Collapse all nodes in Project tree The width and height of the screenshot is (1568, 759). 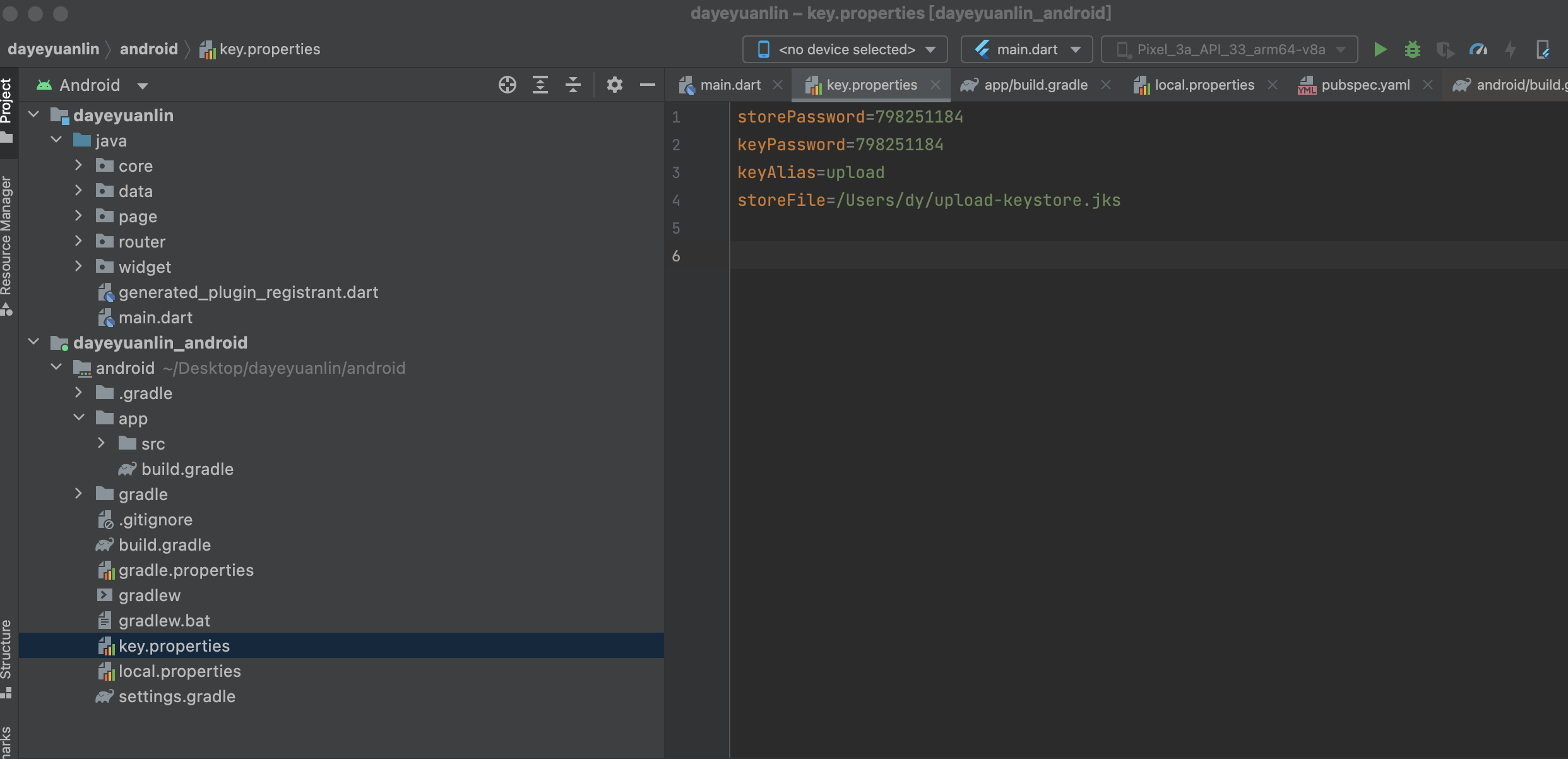tap(573, 85)
